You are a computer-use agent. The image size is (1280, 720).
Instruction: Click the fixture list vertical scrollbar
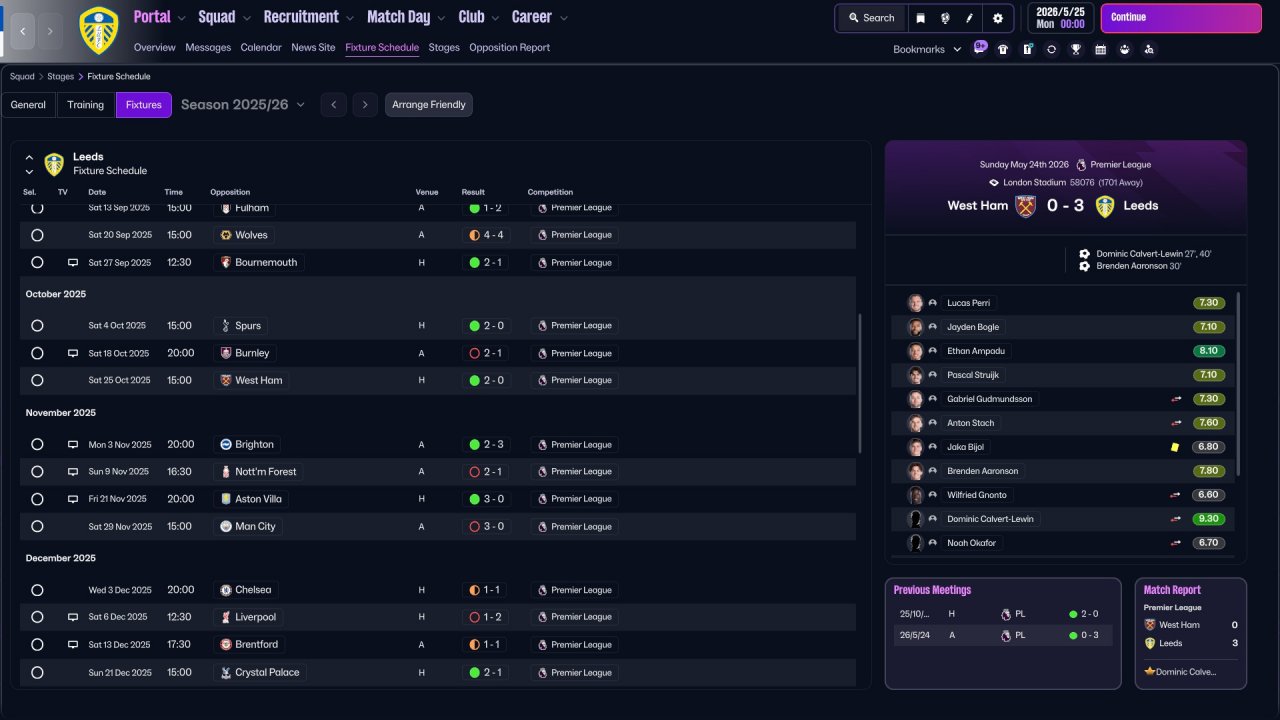pyautogui.click(x=860, y=383)
